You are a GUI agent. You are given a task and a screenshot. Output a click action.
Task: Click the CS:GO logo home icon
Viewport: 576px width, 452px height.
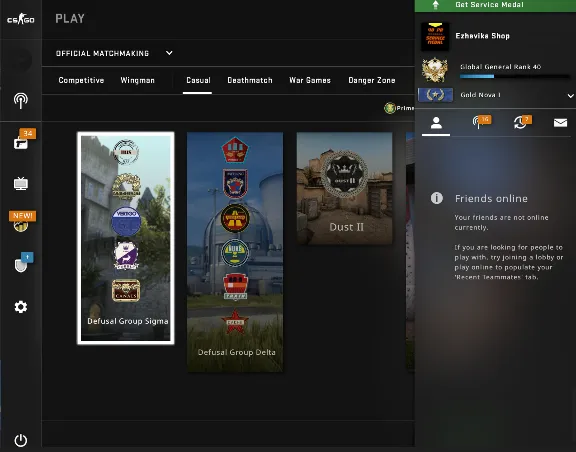point(21,19)
